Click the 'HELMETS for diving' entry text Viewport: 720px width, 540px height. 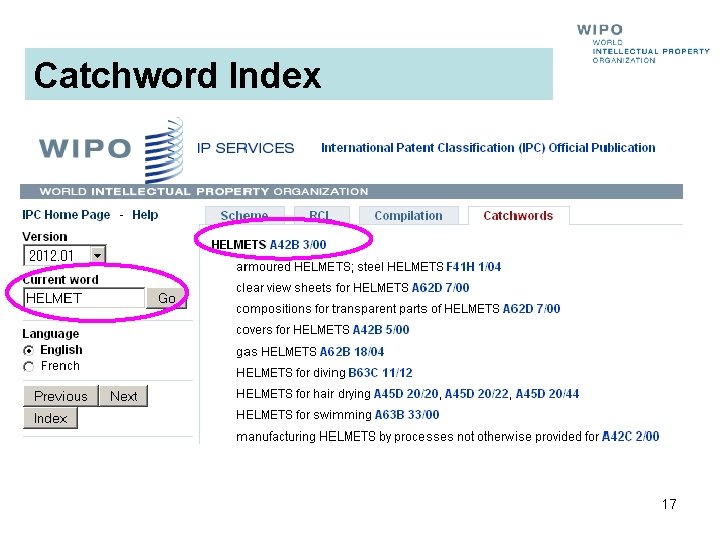pyautogui.click(x=291, y=372)
